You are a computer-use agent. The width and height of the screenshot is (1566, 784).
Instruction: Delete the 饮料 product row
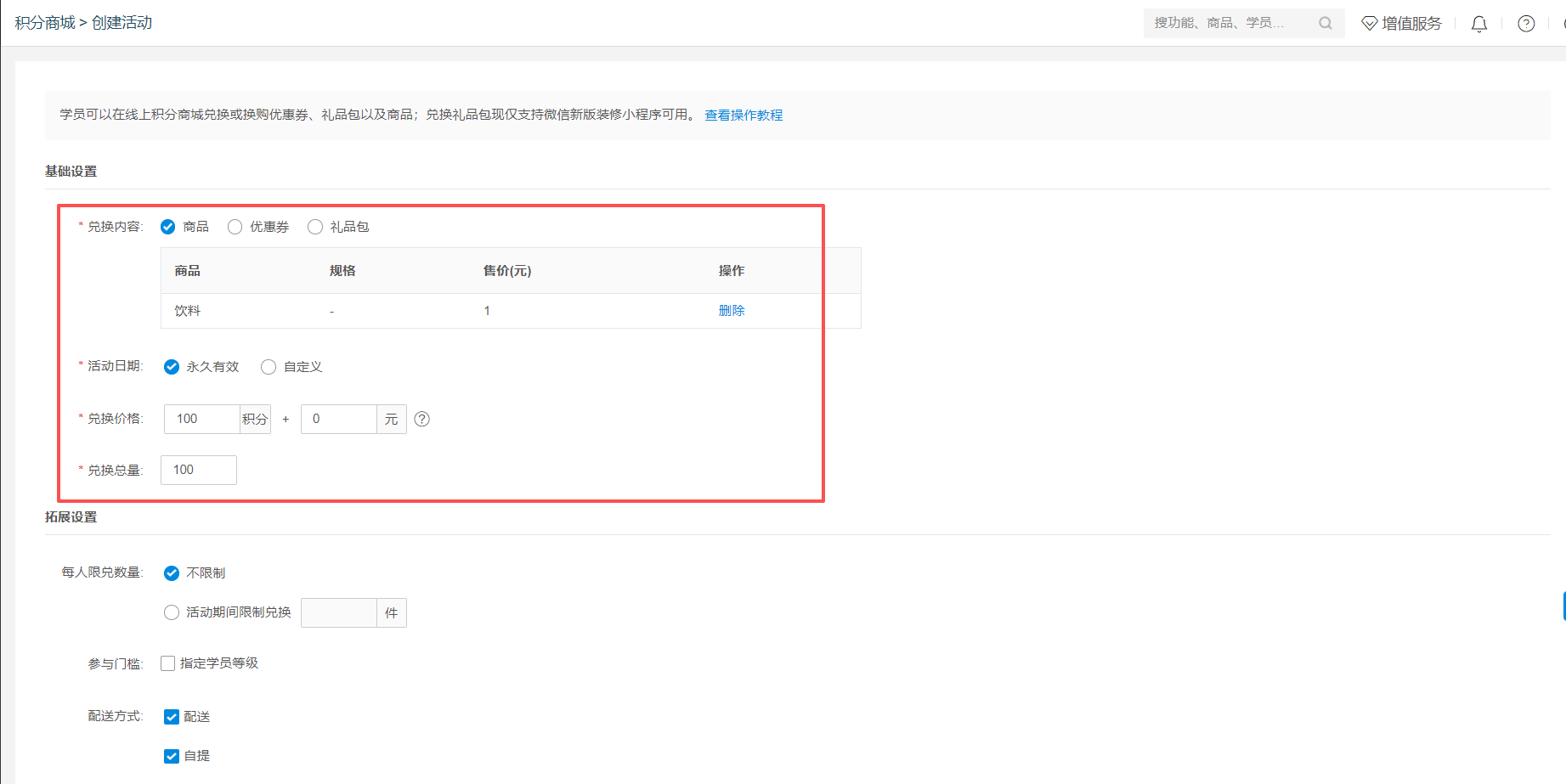click(x=731, y=311)
